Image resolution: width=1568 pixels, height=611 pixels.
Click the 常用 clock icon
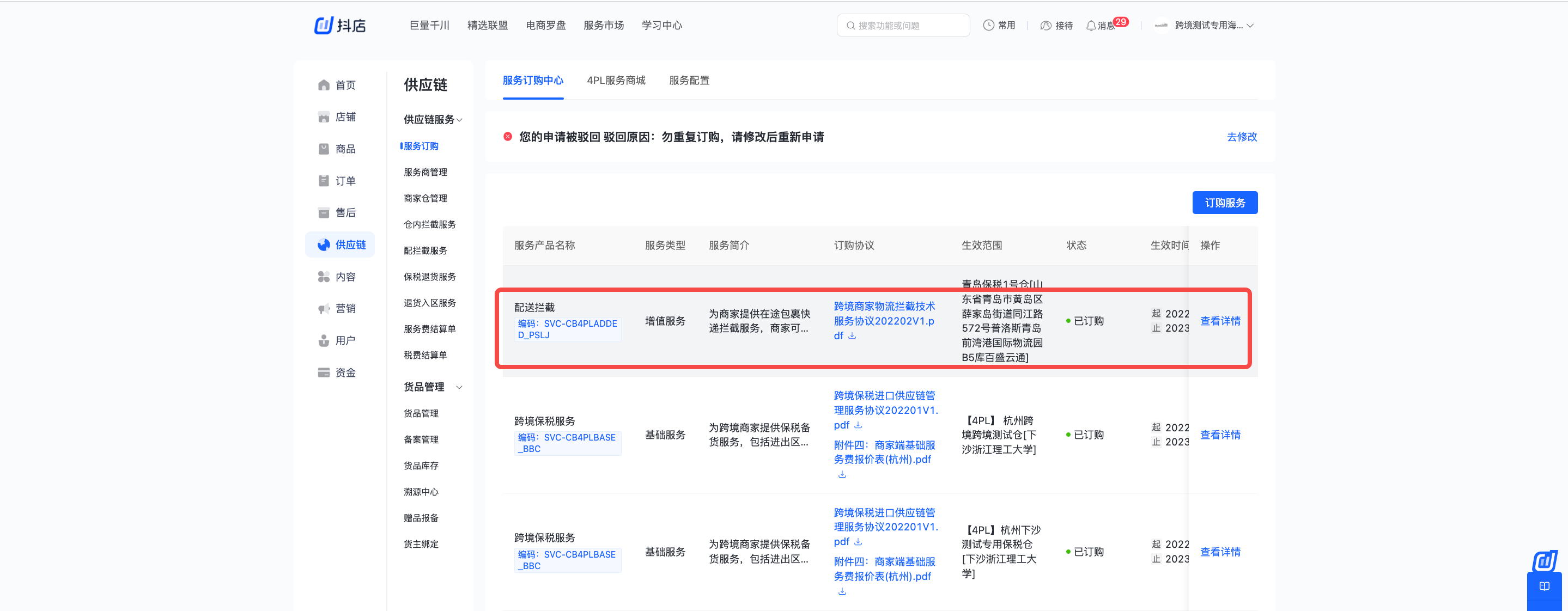tap(988, 25)
